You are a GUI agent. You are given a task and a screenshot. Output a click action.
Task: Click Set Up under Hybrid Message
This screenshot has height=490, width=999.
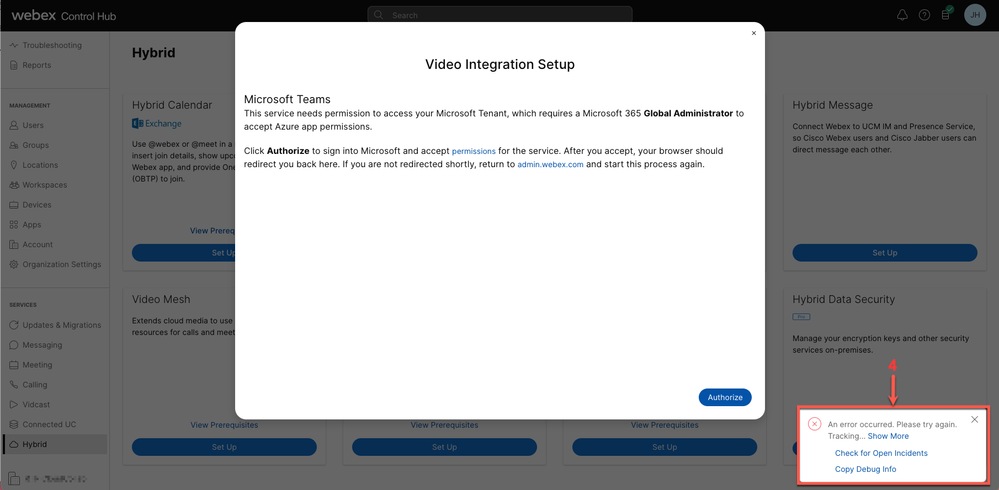(884, 253)
